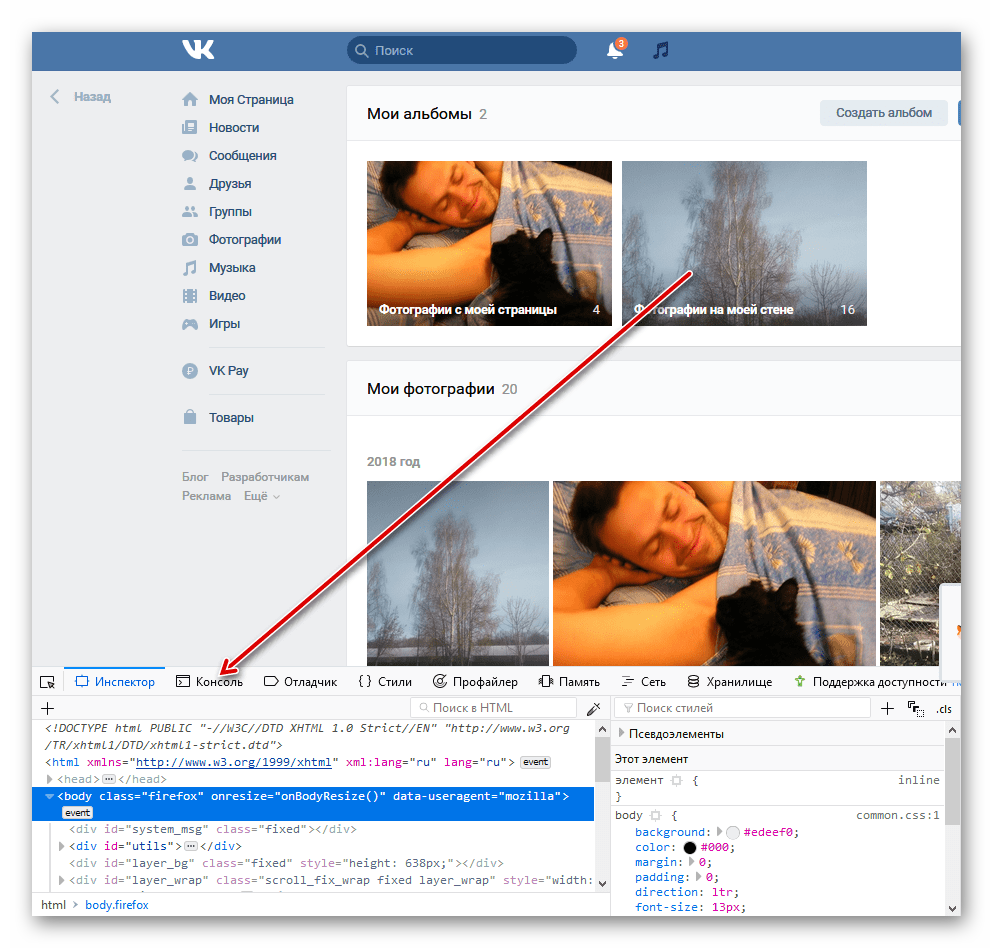The width and height of the screenshot is (993, 948).
Task: Click the plus icon to create a new node
Action: pos(47,708)
